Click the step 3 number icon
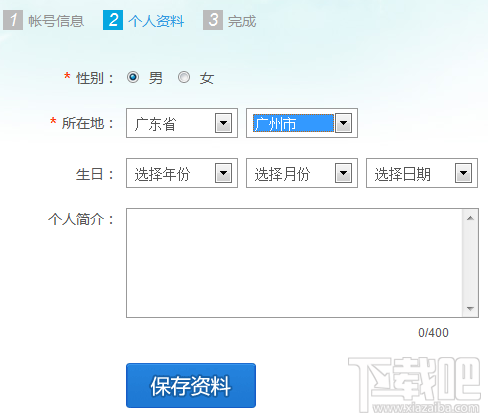 tap(213, 20)
